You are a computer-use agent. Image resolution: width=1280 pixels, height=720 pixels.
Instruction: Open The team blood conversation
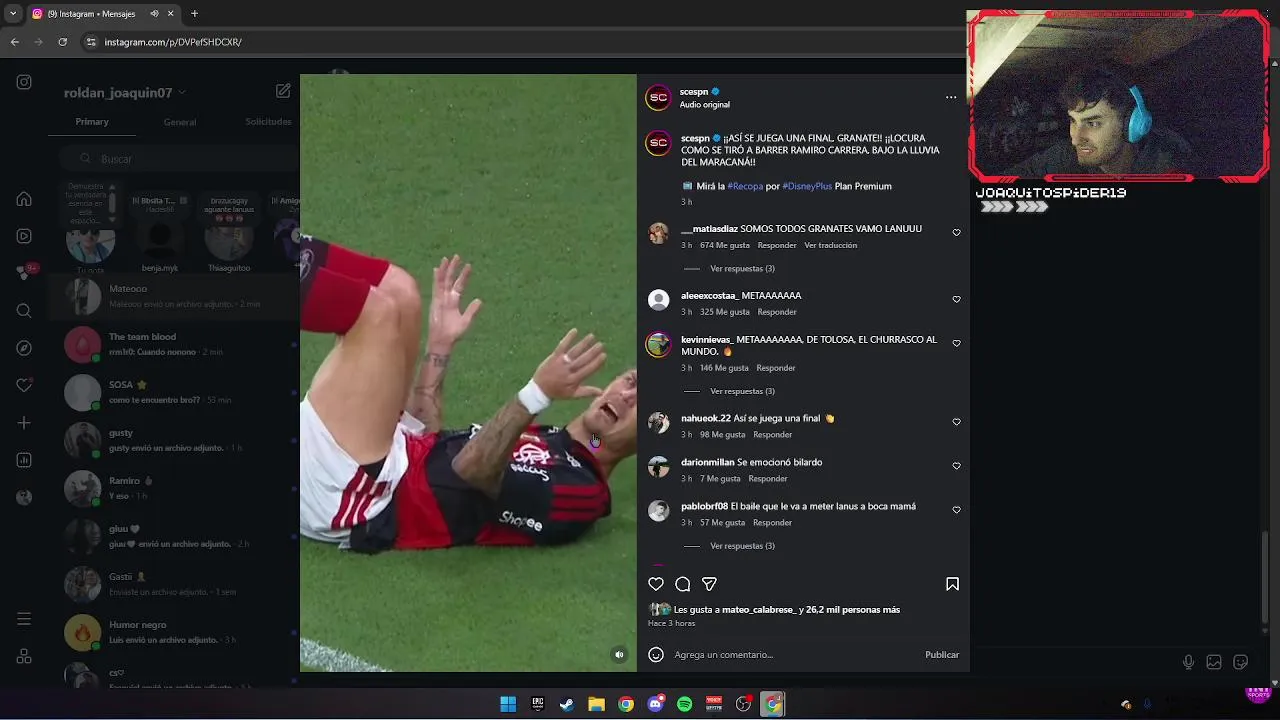(174, 344)
